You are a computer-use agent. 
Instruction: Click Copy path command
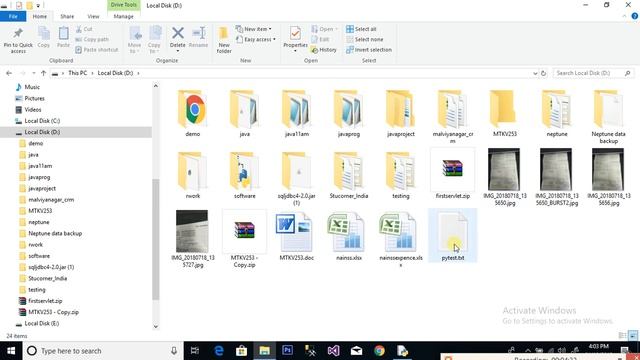click(92, 40)
